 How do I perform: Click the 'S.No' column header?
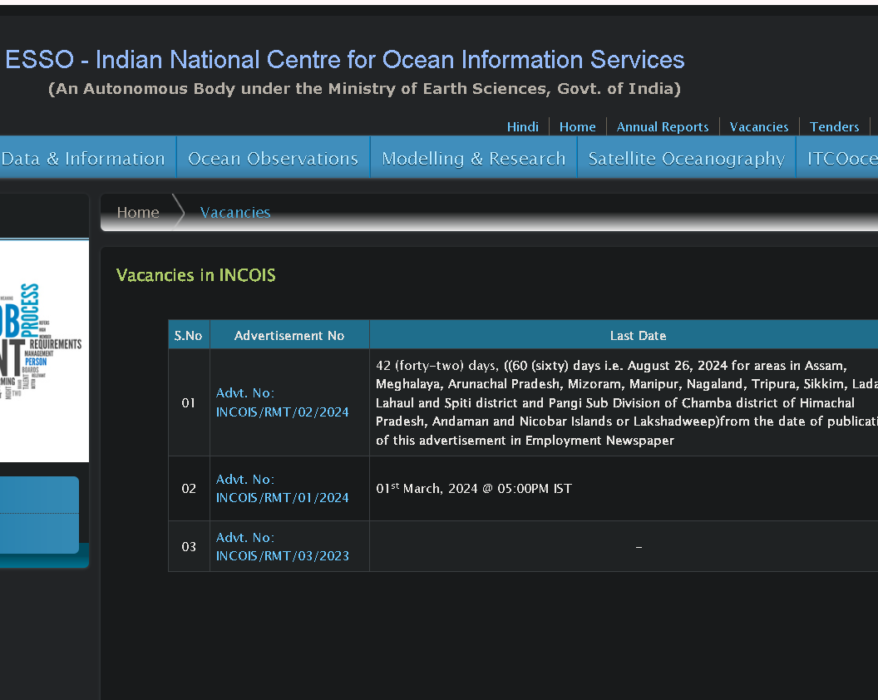coord(188,335)
